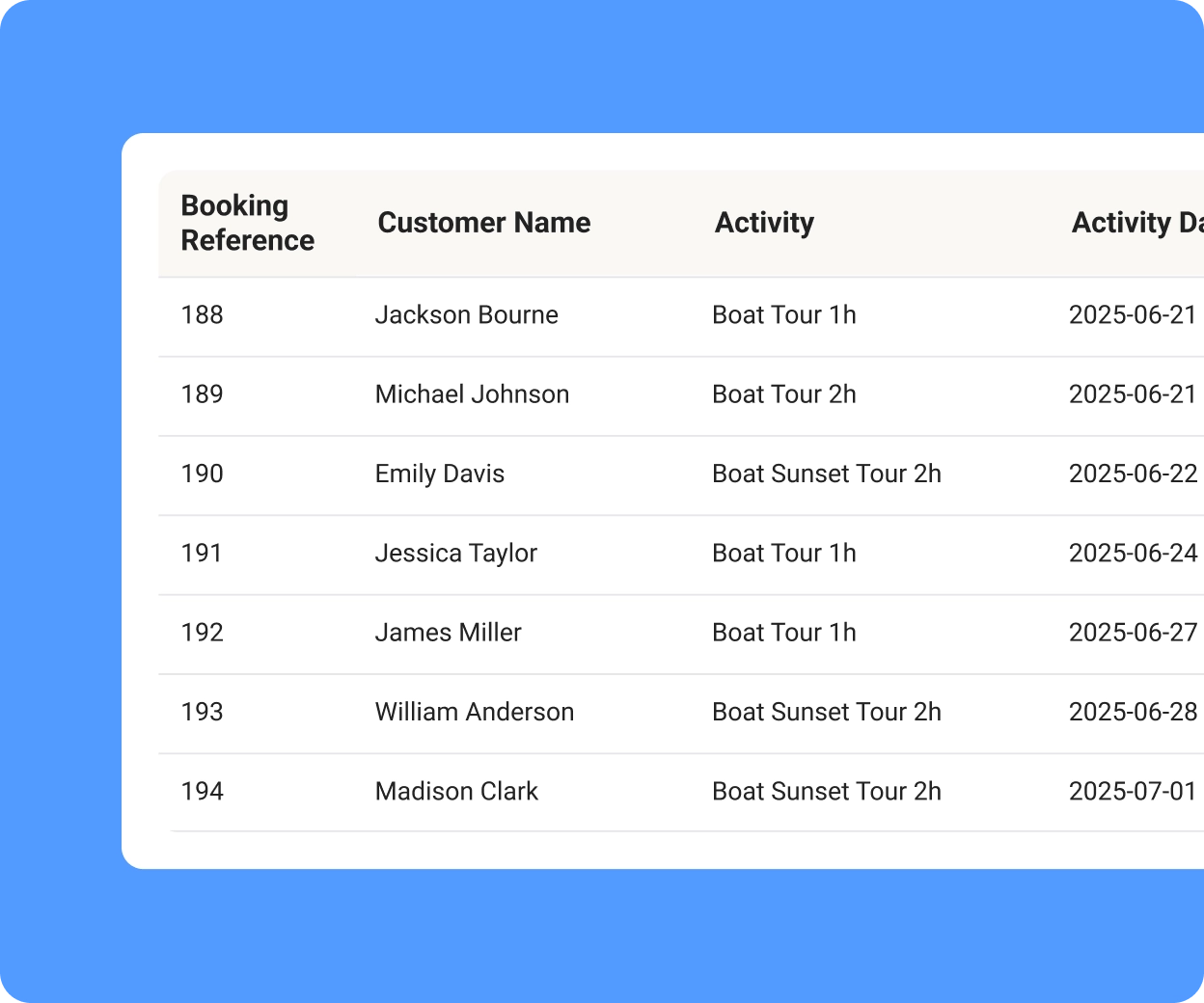Image resolution: width=1204 pixels, height=1003 pixels.
Task: Click activity date 2025-06-28
Action: (x=1134, y=712)
